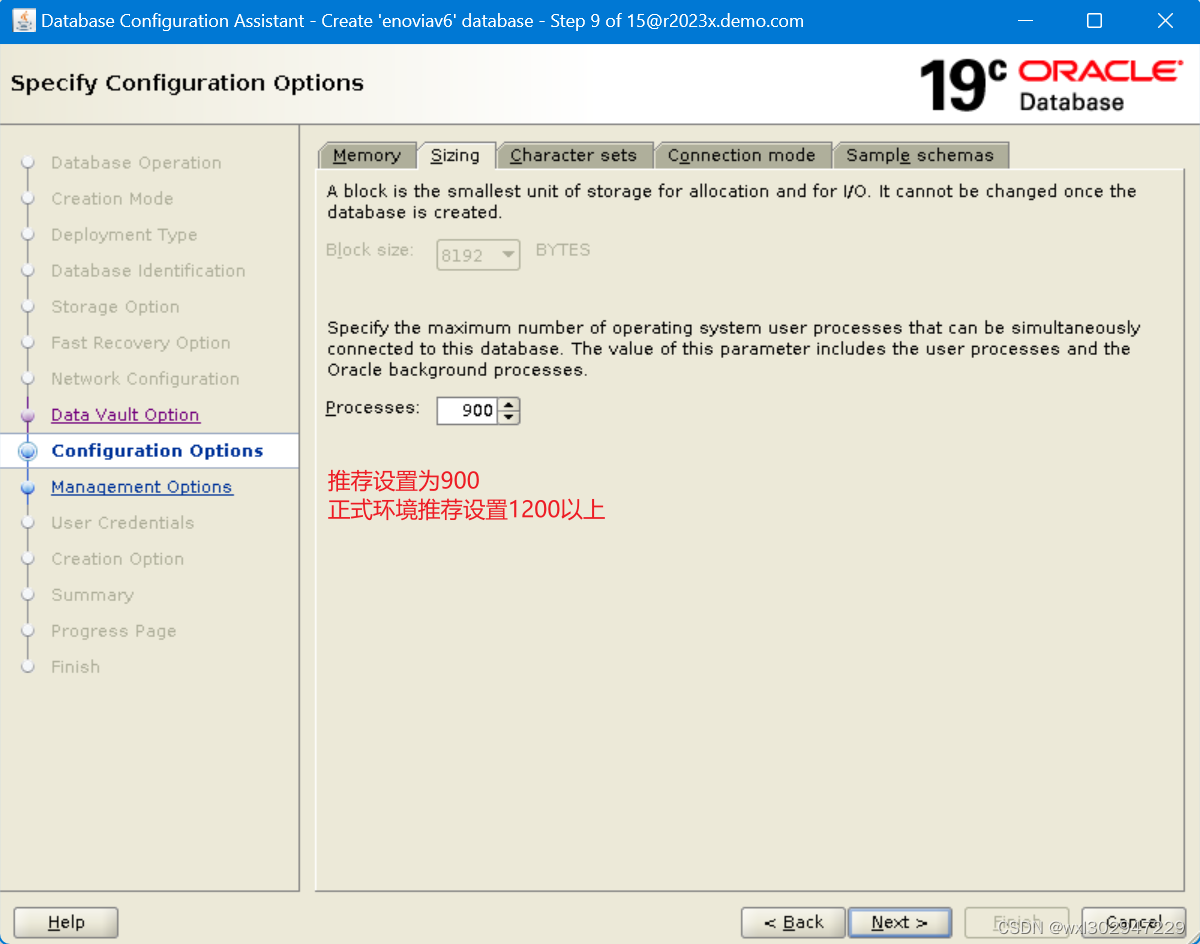Click the Creation Option step label
The width and height of the screenshot is (1200, 944).
click(x=118, y=559)
